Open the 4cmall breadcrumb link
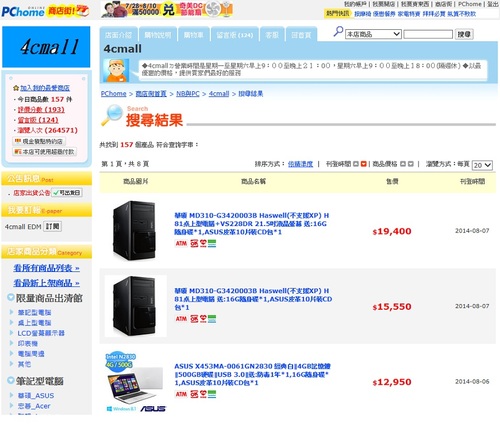Screen dimensions: 500x428 click(219, 94)
